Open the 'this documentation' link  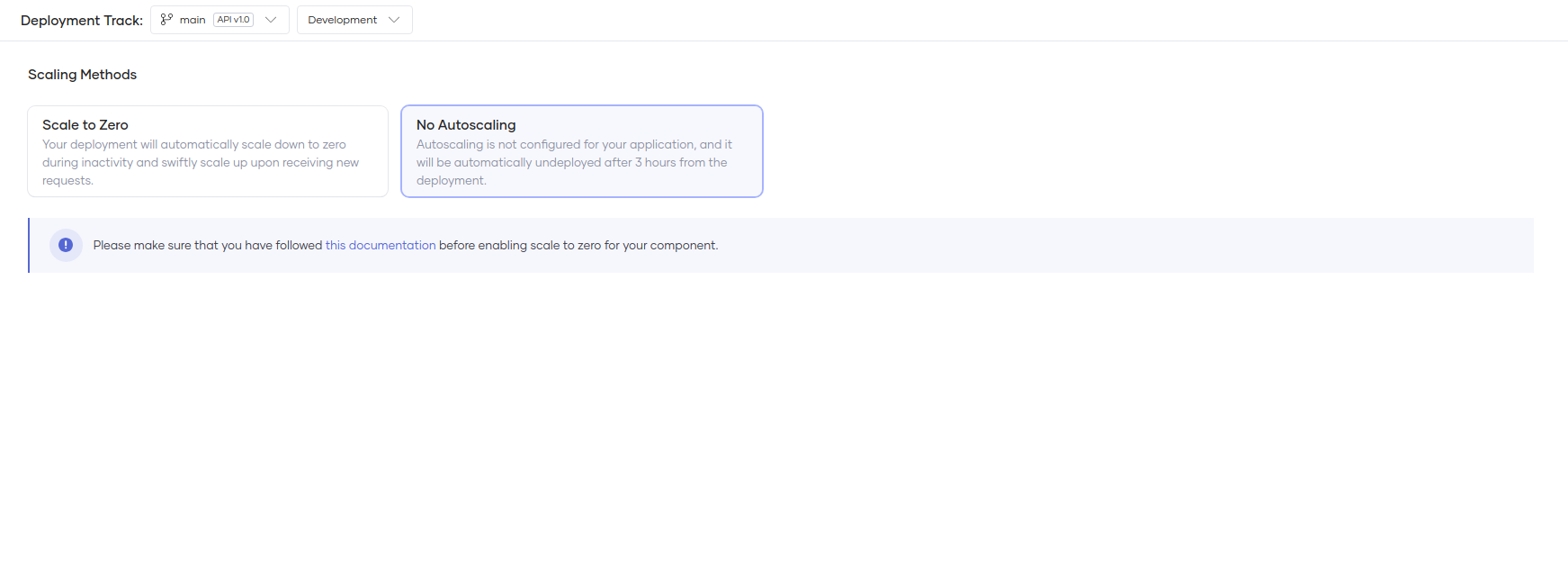point(380,245)
